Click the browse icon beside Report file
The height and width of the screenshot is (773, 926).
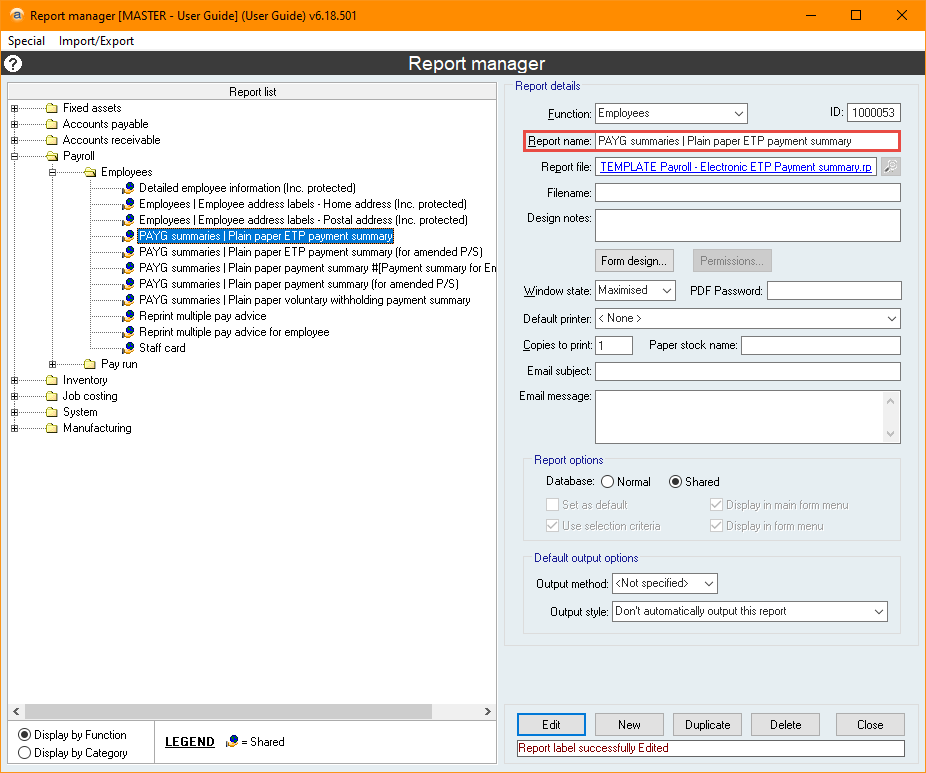[x=890, y=167]
